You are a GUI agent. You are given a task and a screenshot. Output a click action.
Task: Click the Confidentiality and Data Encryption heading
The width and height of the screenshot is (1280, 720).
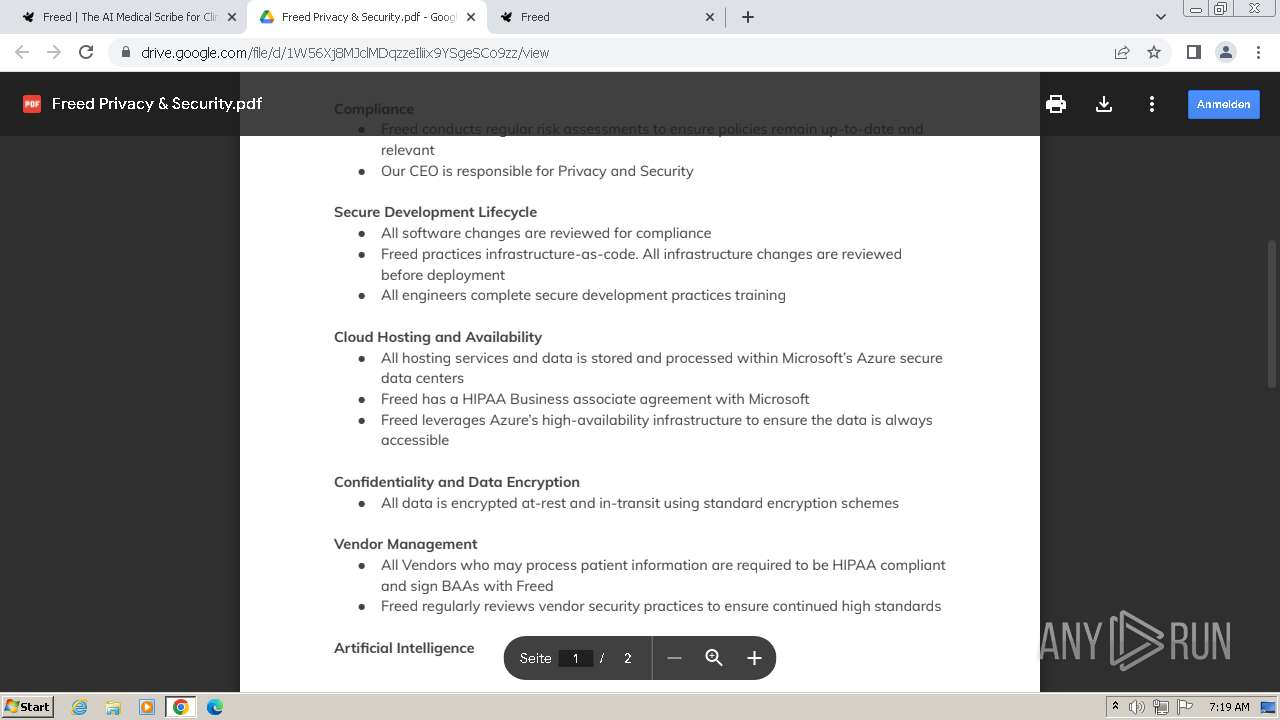click(457, 482)
